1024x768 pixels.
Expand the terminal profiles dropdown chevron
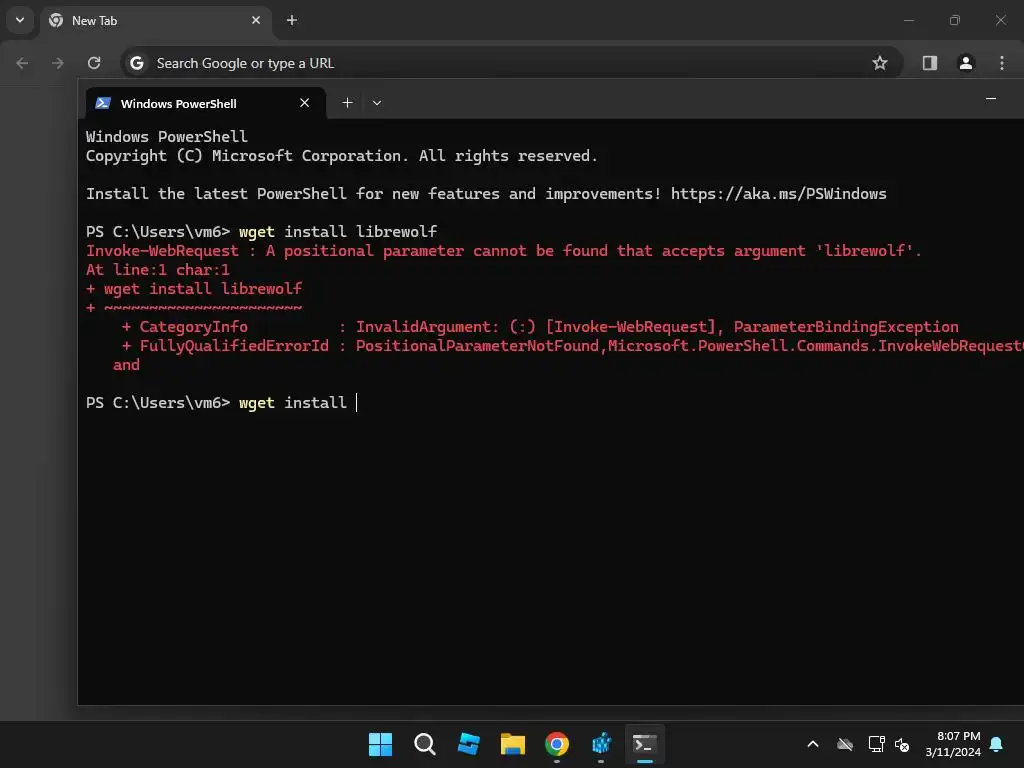tap(377, 103)
